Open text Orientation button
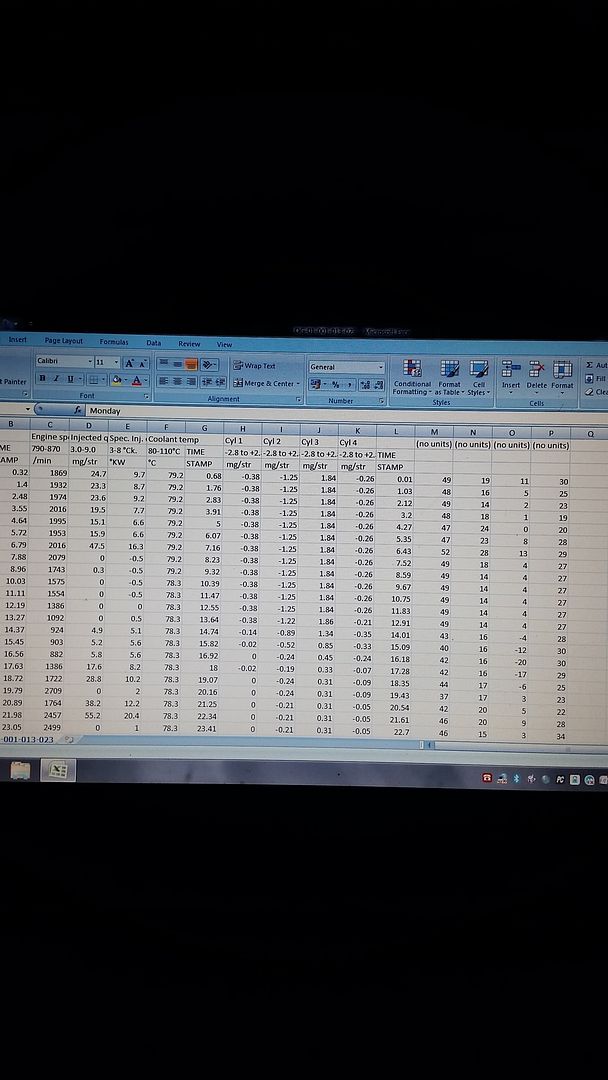Viewport: 608px width, 1080px height. pyautogui.click(x=209, y=364)
